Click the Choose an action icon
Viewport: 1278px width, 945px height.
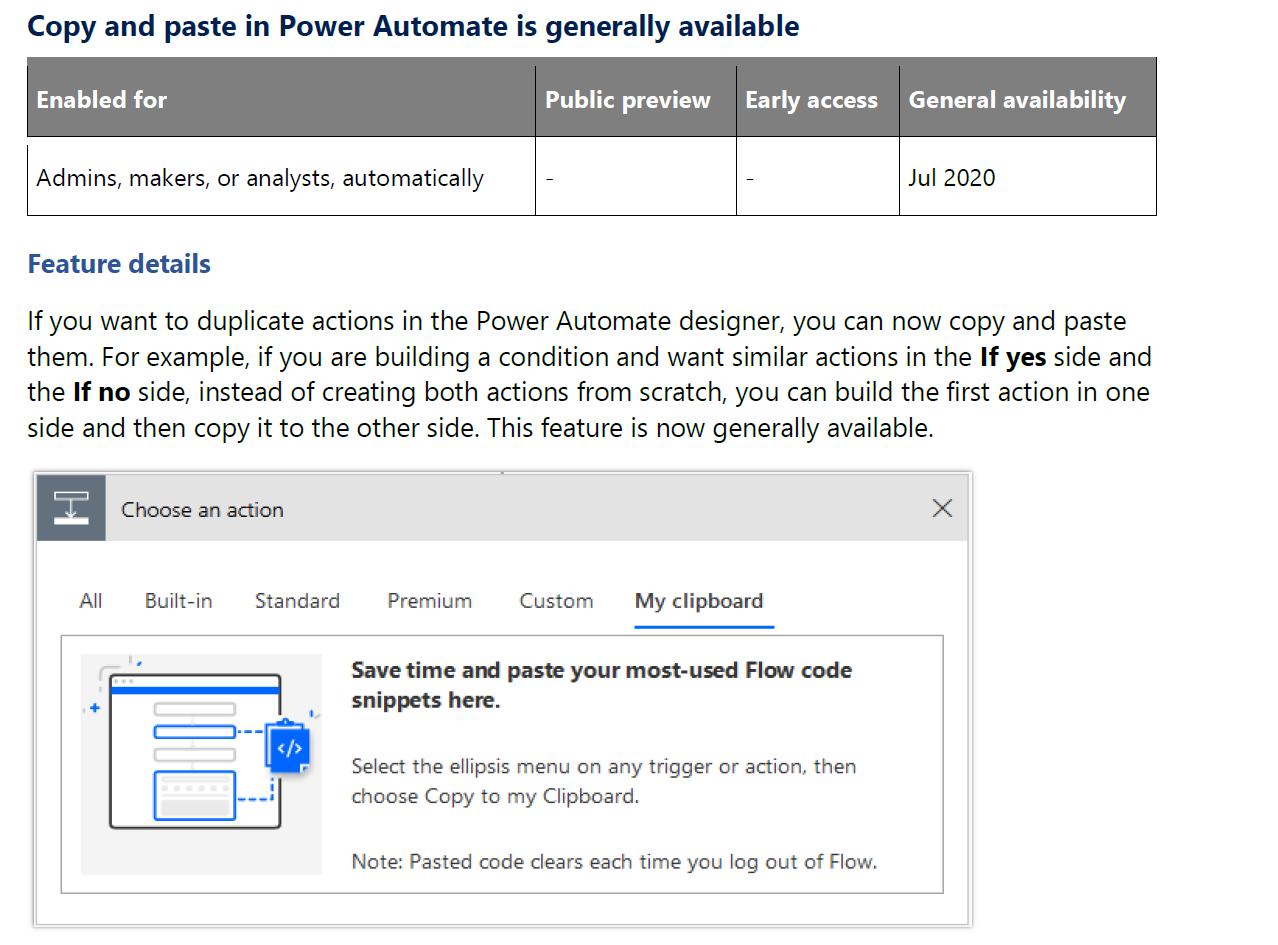click(71, 508)
